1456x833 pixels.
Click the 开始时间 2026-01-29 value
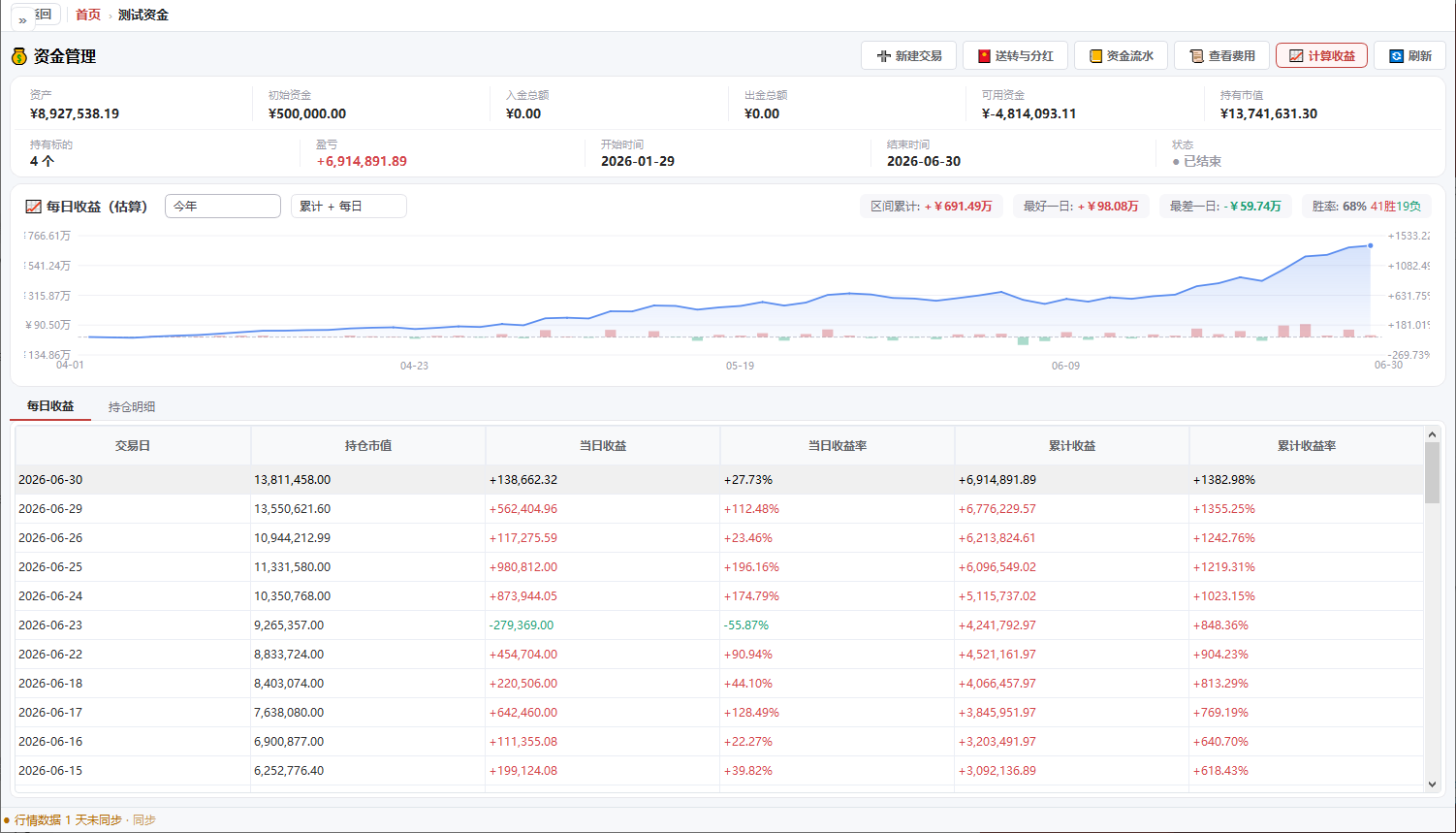[638, 161]
